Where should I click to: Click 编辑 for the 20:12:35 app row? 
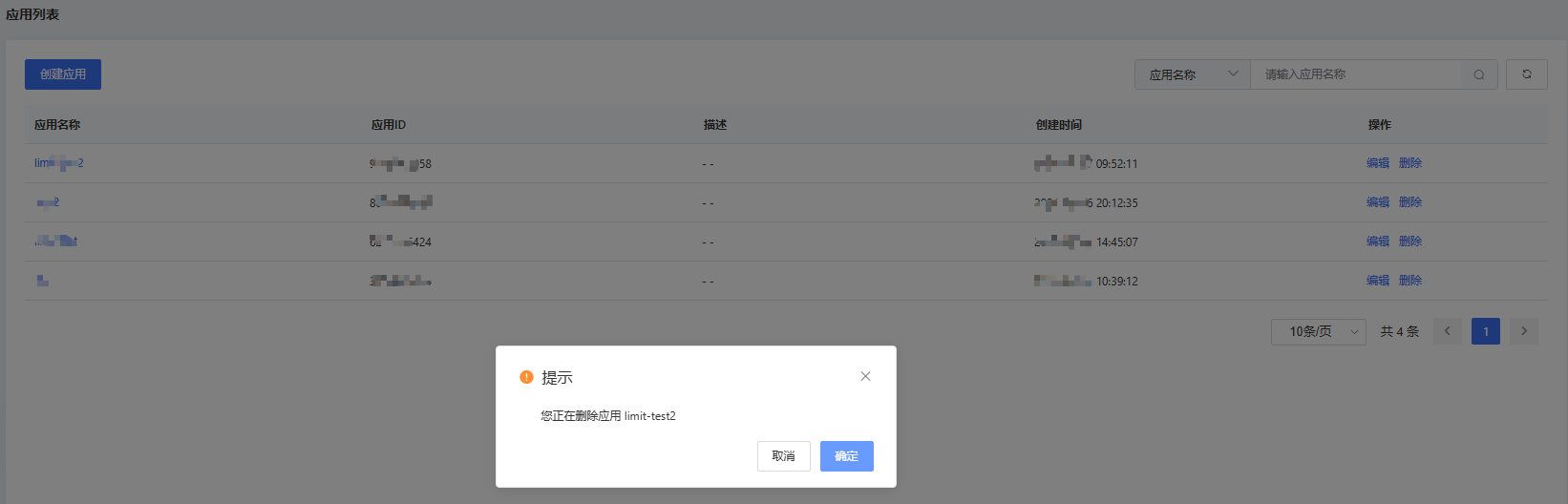pyautogui.click(x=1378, y=202)
